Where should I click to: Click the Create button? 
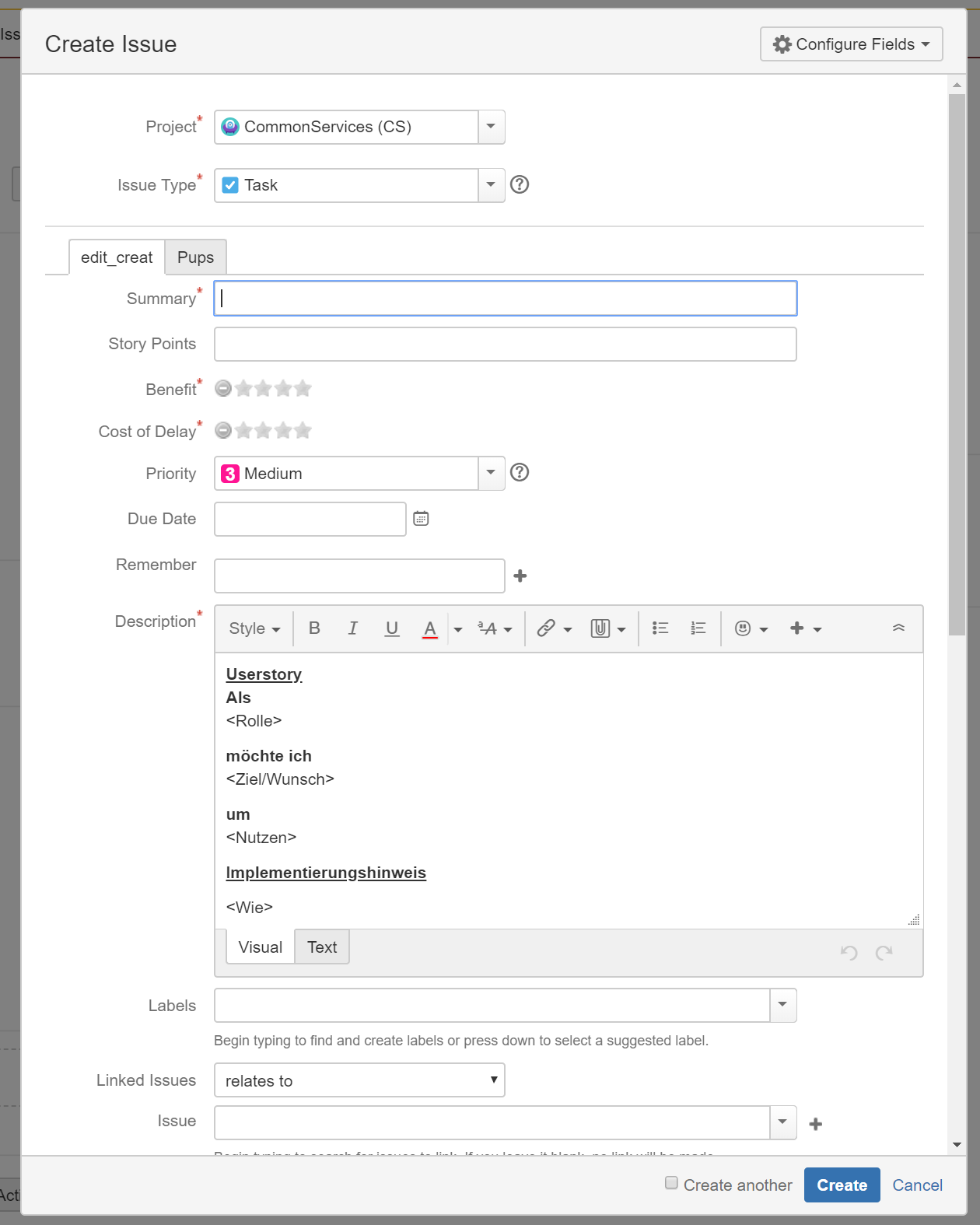[x=842, y=1185]
